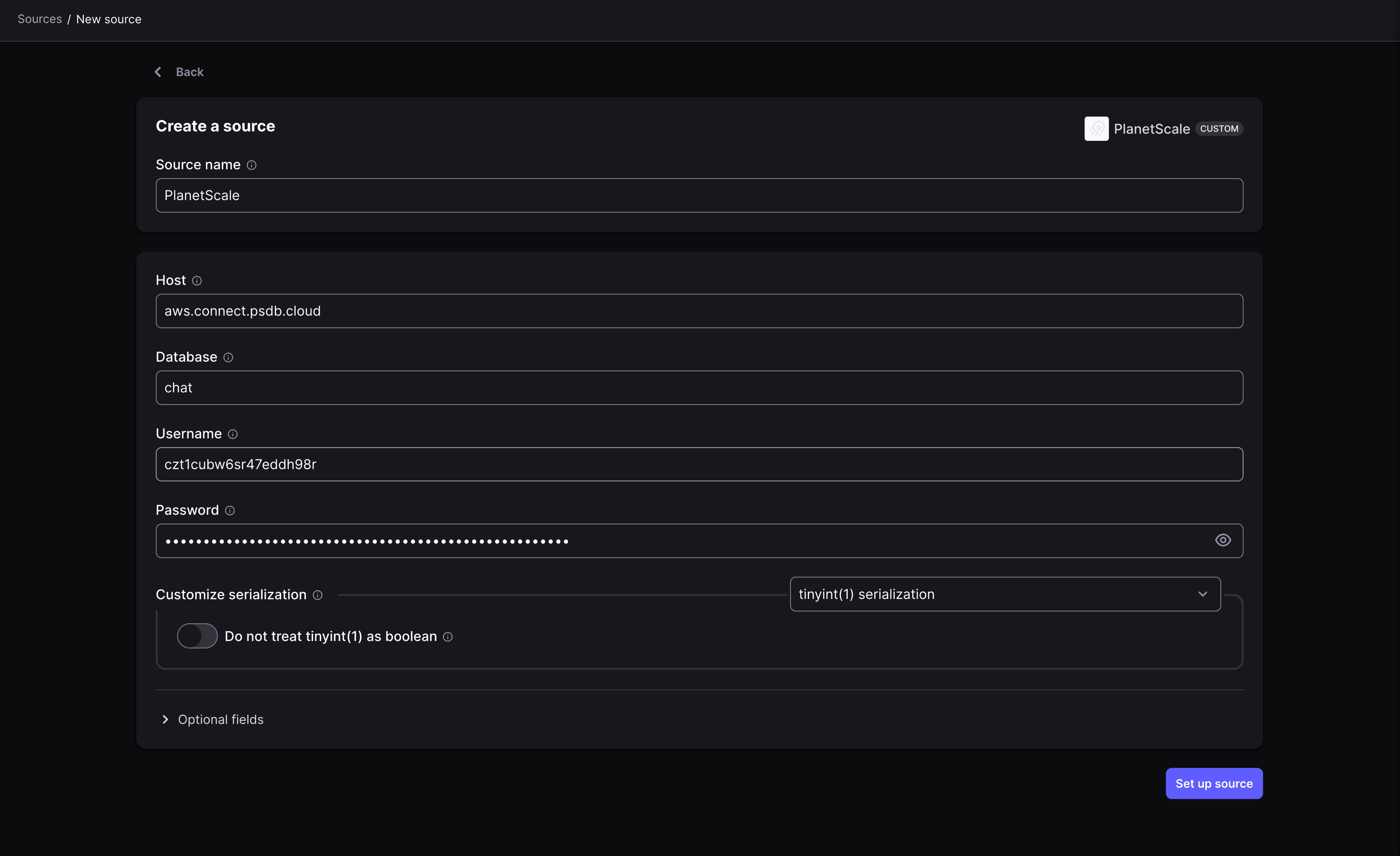
Task: Click the Database info icon
Action: pos(228,357)
